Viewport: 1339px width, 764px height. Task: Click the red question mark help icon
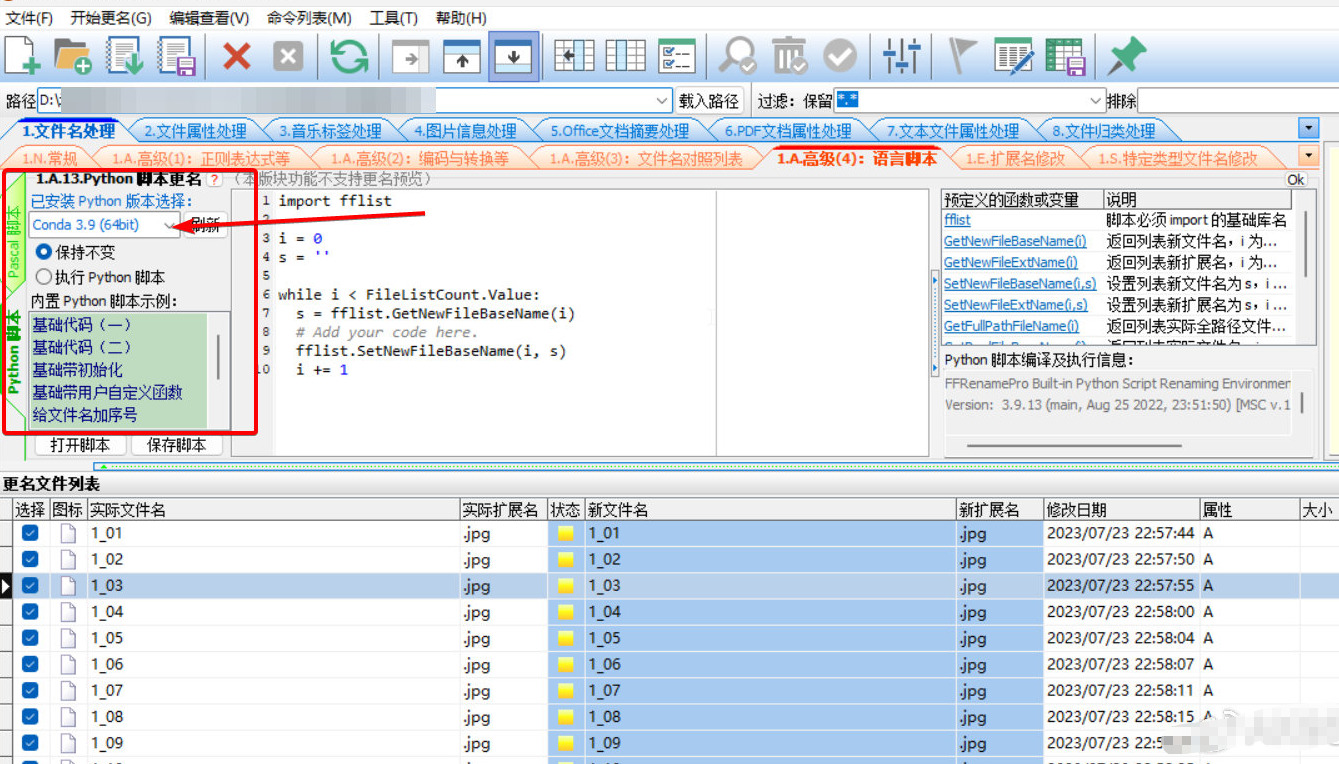(214, 180)
